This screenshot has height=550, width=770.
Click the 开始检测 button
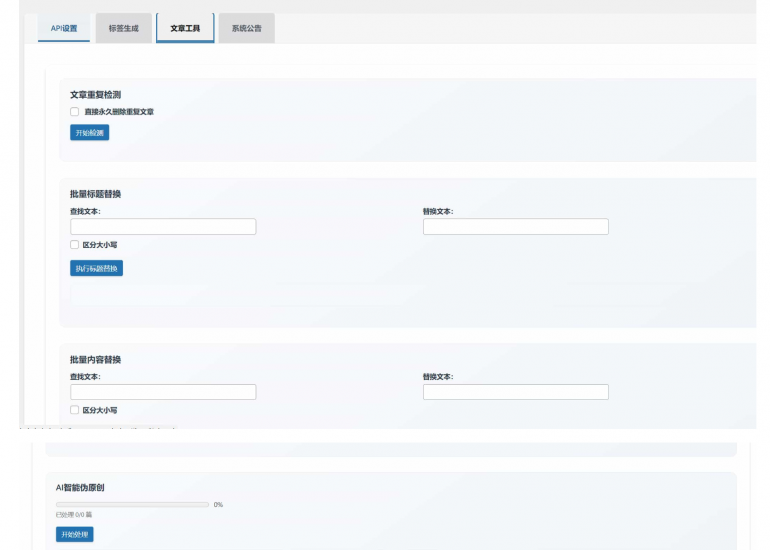89,133
